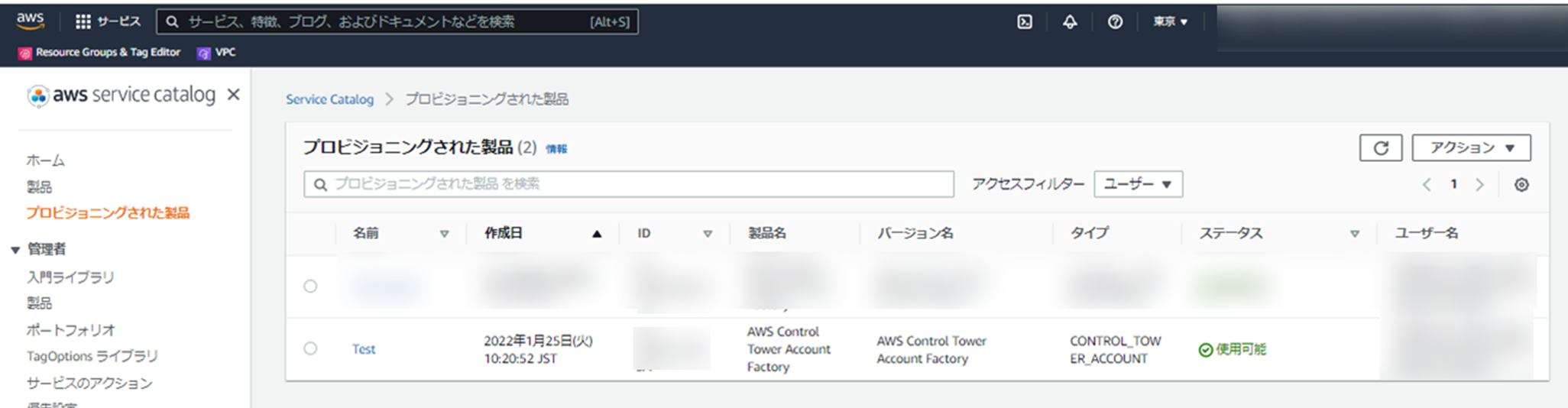Focus the AWS global search bar
1568x408 pixels.
397,21
